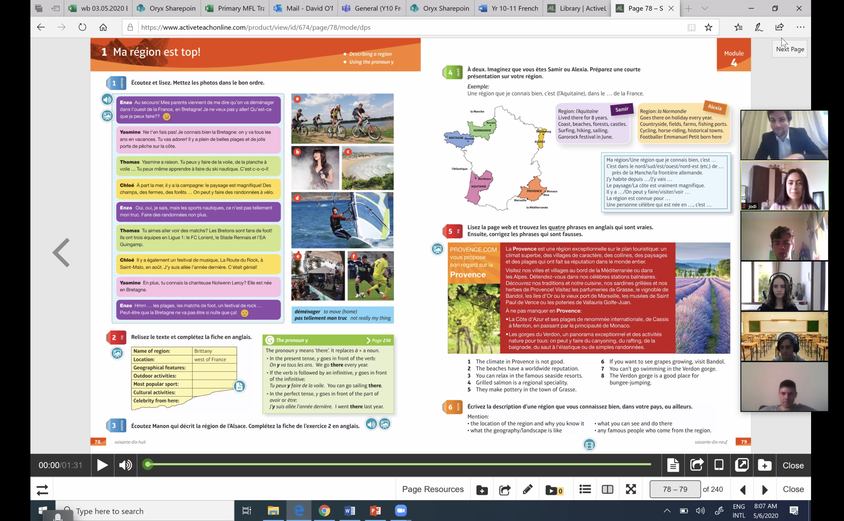Close the audio player bar
Image resolution: width=844 pixels, height=521 pixels.
pyautogui.click(x=793, y=466)
